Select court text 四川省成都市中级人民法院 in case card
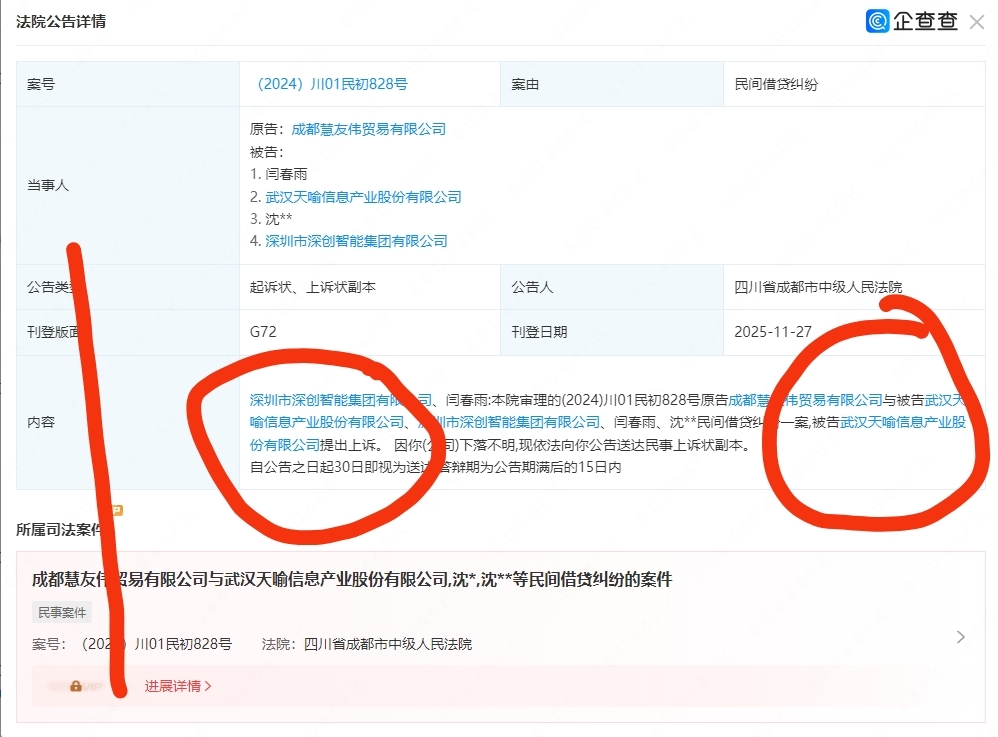The height and width of the screenshot is (737, 998). click(x=388, y=644)
